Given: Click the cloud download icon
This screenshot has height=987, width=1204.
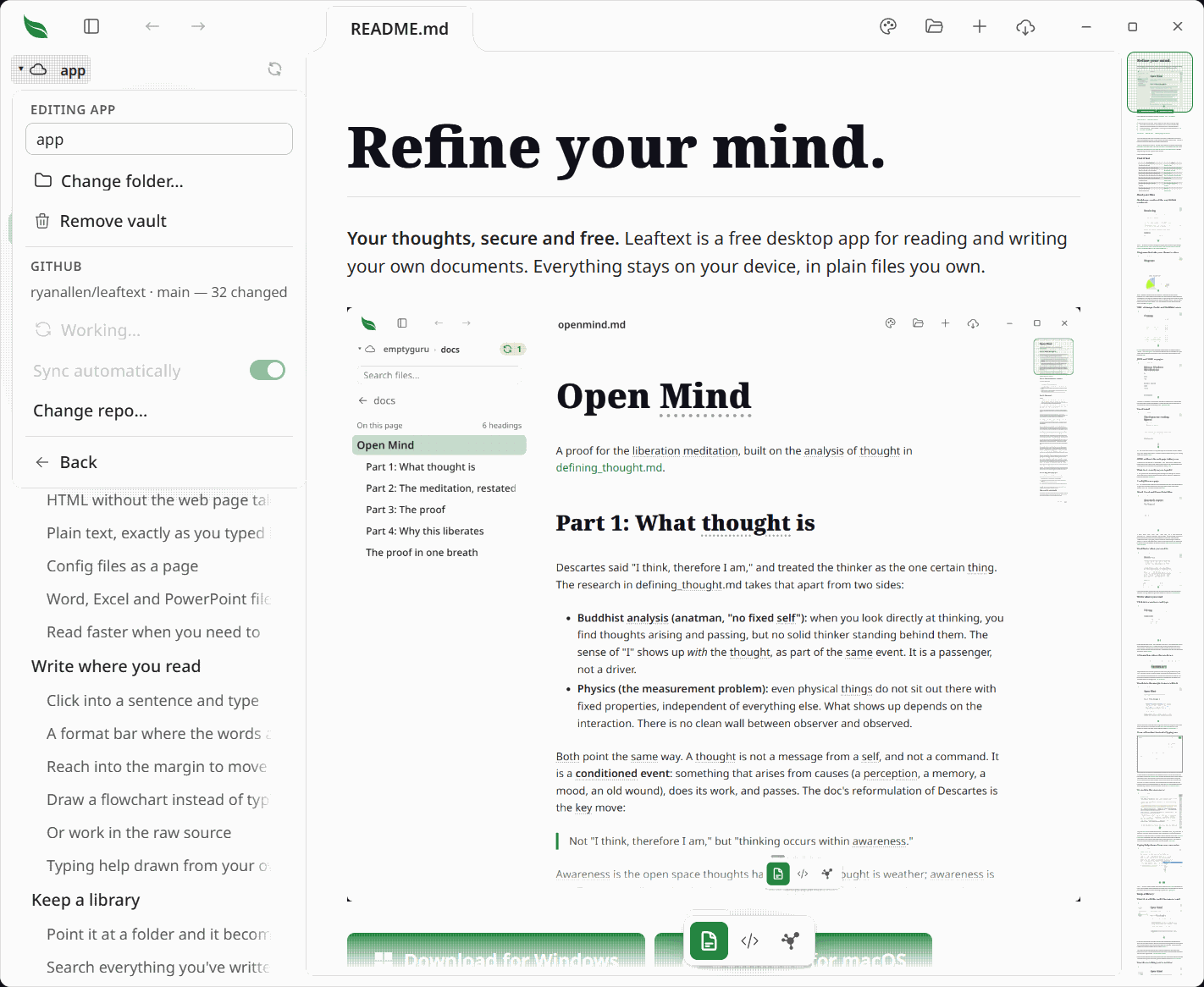Looking at the screenshot, I should 1025,27.
